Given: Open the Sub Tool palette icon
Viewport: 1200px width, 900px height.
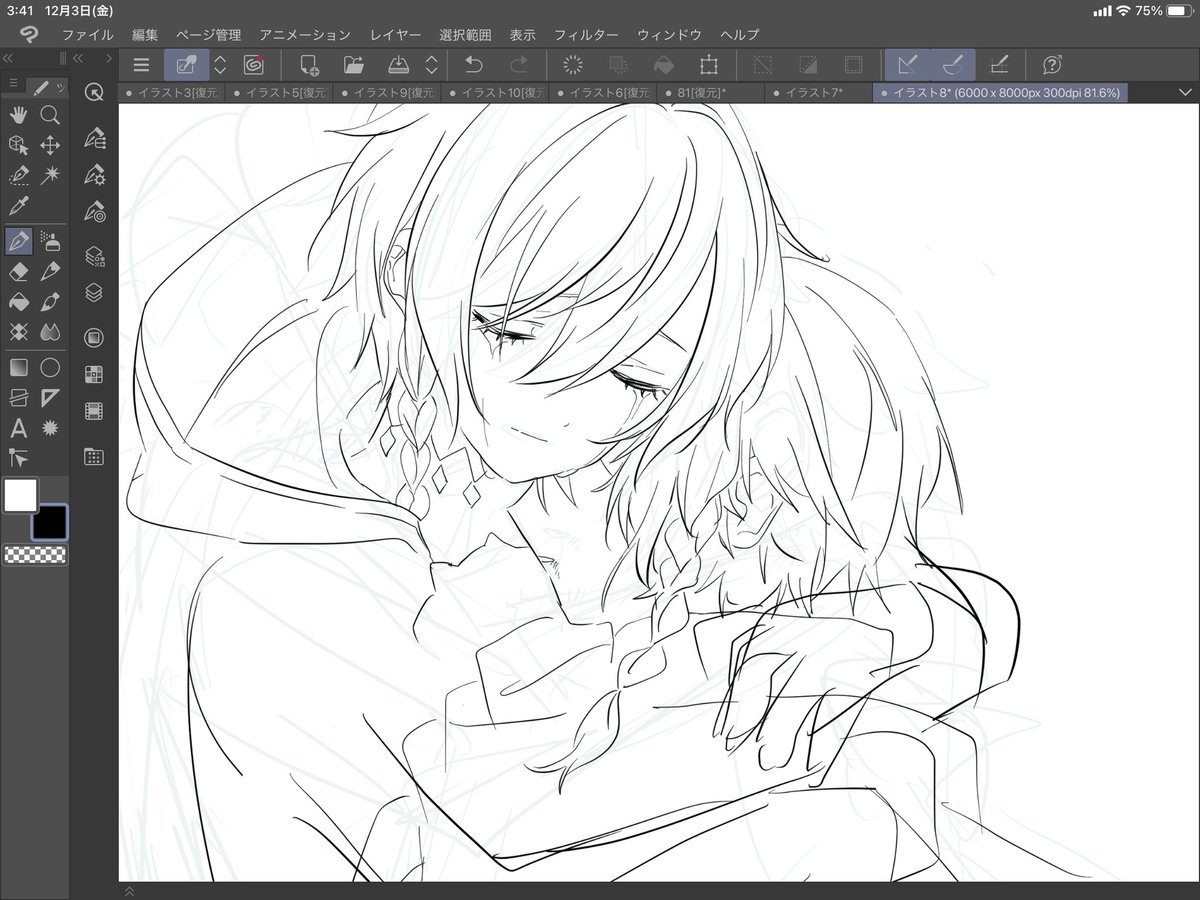Looking at the screenshot, I should click(94, 136).
